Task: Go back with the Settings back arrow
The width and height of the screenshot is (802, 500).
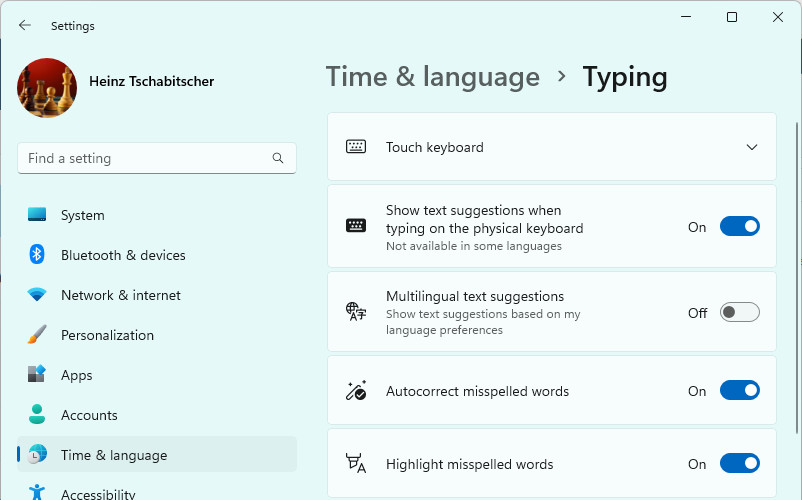Action: point(25,25)
